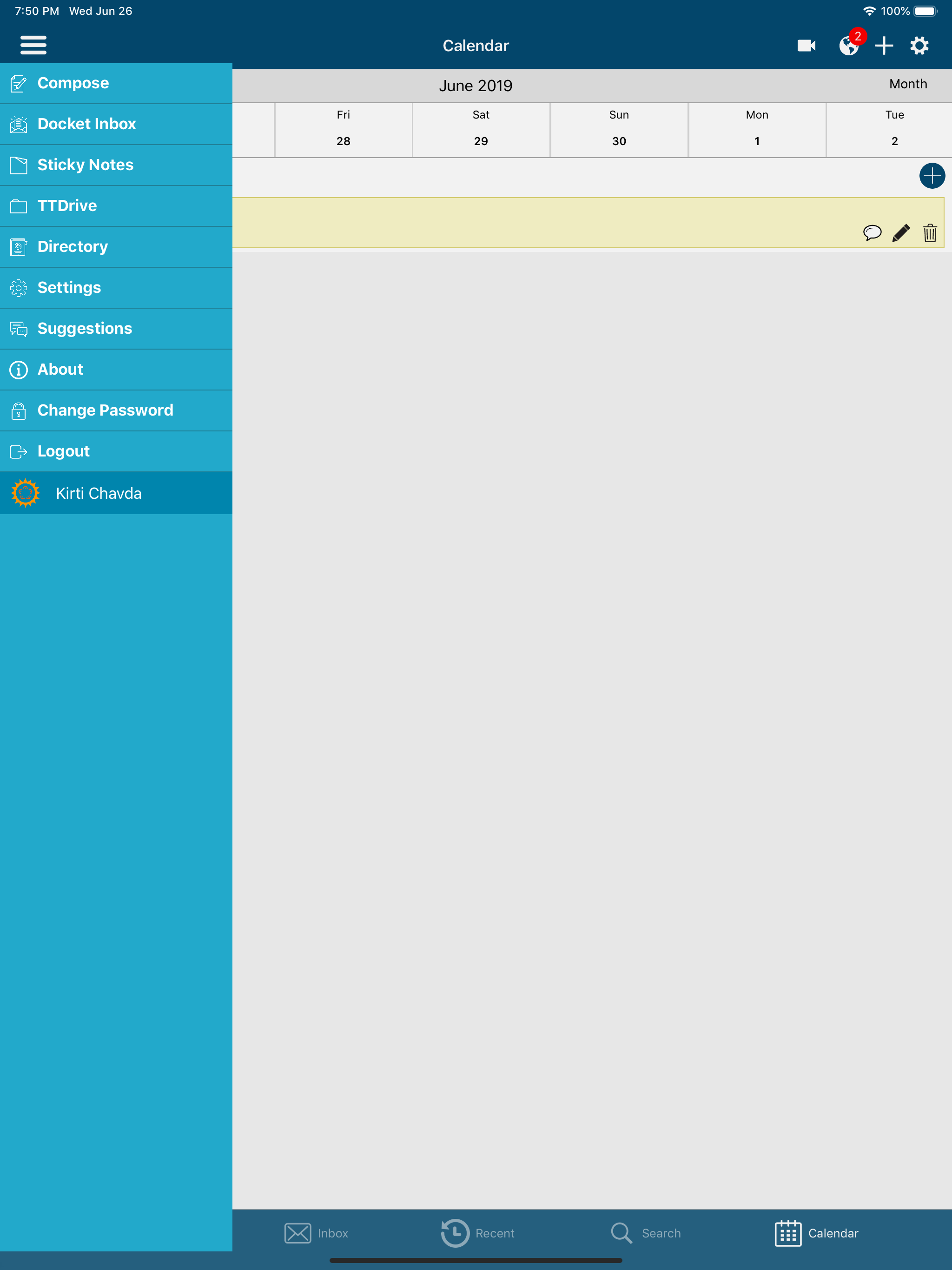Delete the yellow event with trash icon

point(930,232)
